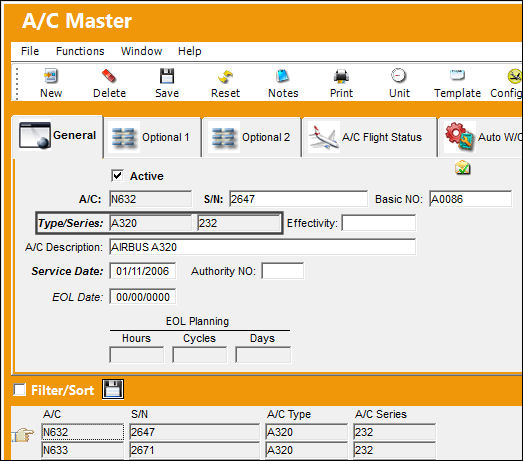This screenshot has height=461, width=523.
Task: Click the A/C Type column header
Action: coord(289,414)
